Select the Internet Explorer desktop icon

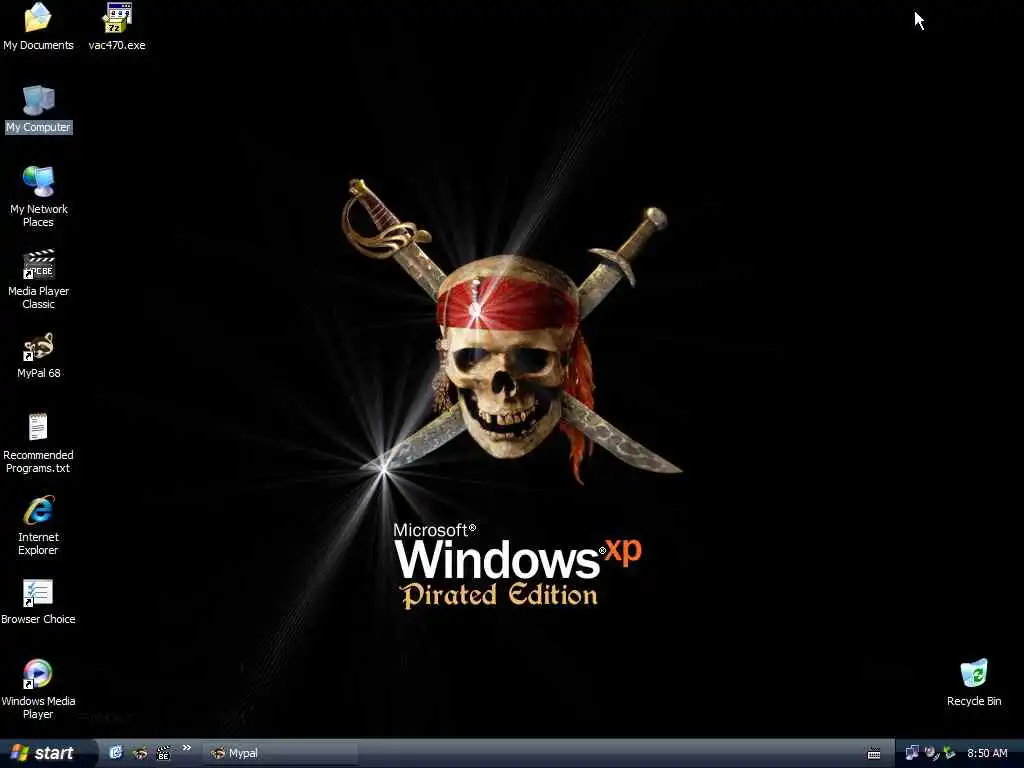click(39, 510)
